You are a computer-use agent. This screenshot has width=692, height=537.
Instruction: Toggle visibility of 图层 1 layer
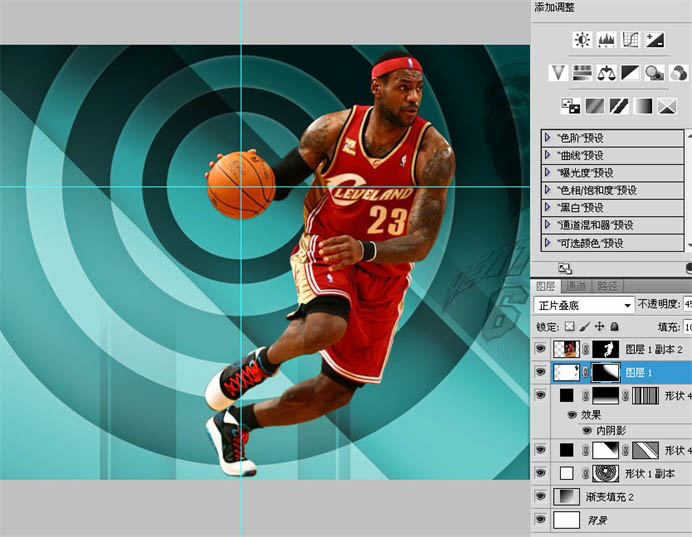(x=540, y=372)
